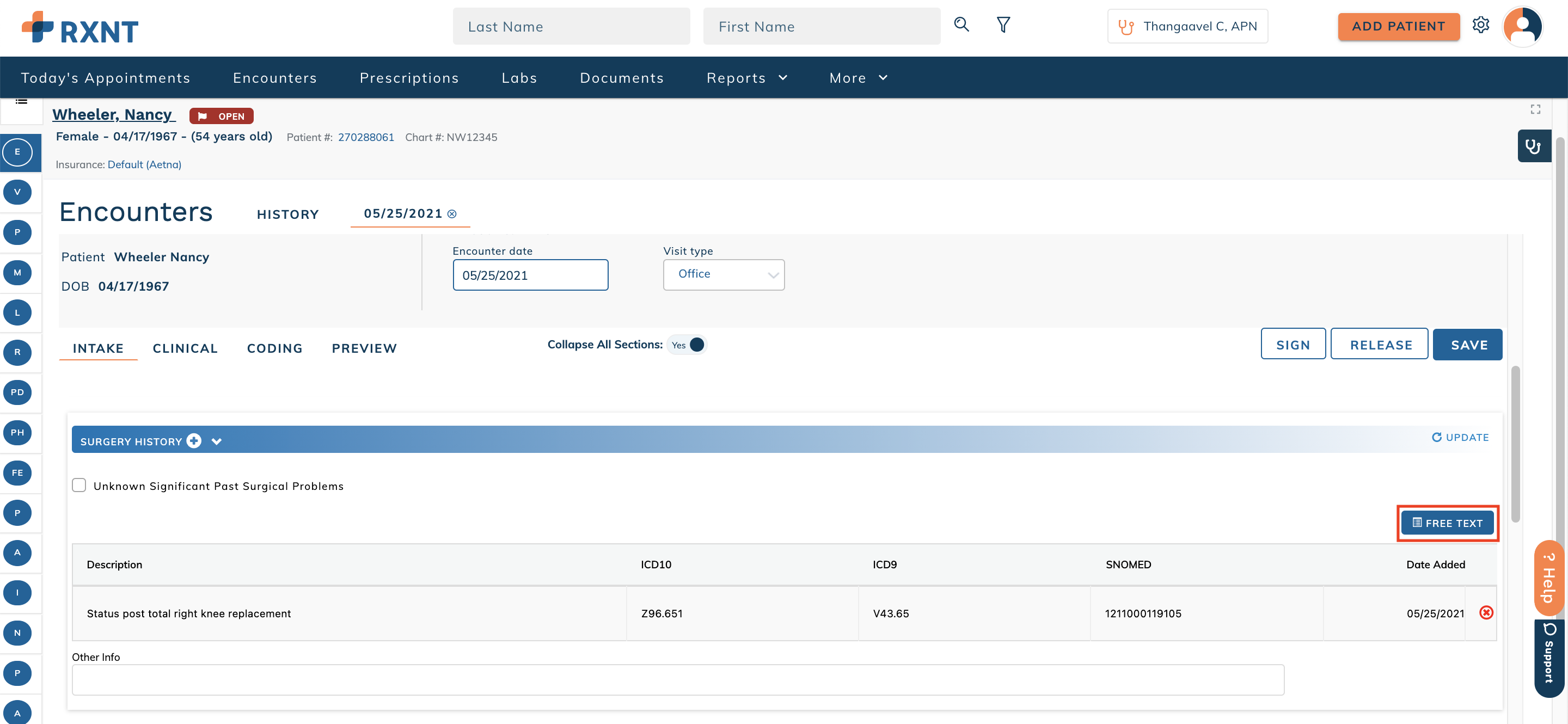Screen dimensions: 1568x724
Task: Click the sidebar list menu icon
Action: click(x=21, y=102)
